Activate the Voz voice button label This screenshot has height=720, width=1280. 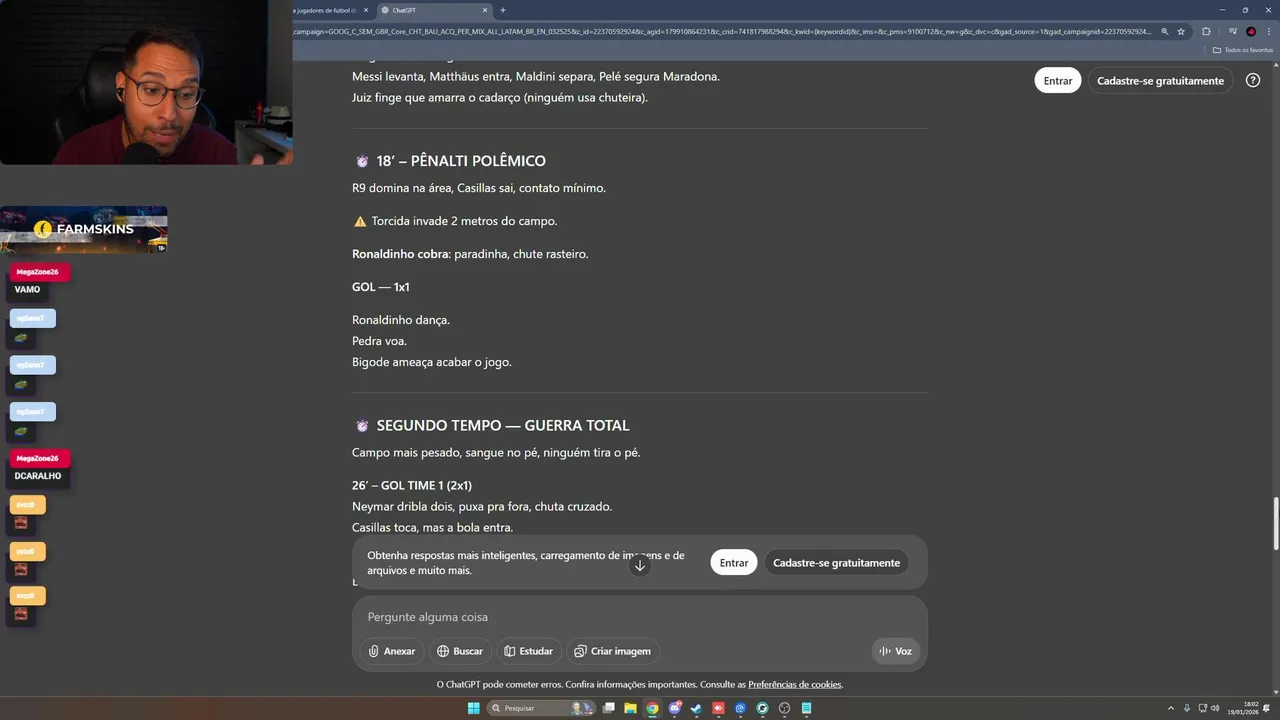(x=903, y=651)
